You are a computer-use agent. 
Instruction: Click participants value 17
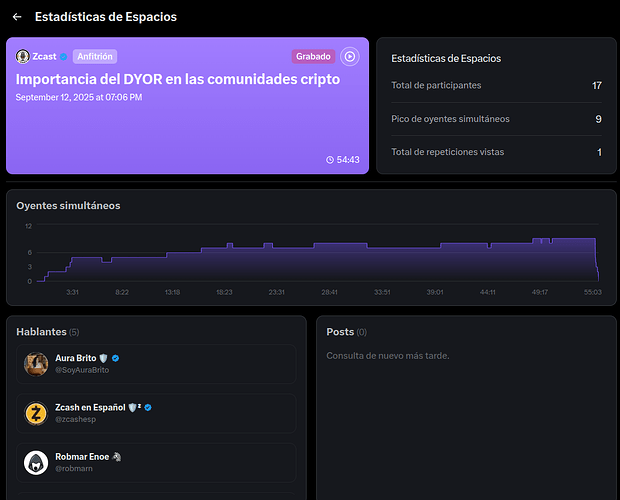coord(597,85)
